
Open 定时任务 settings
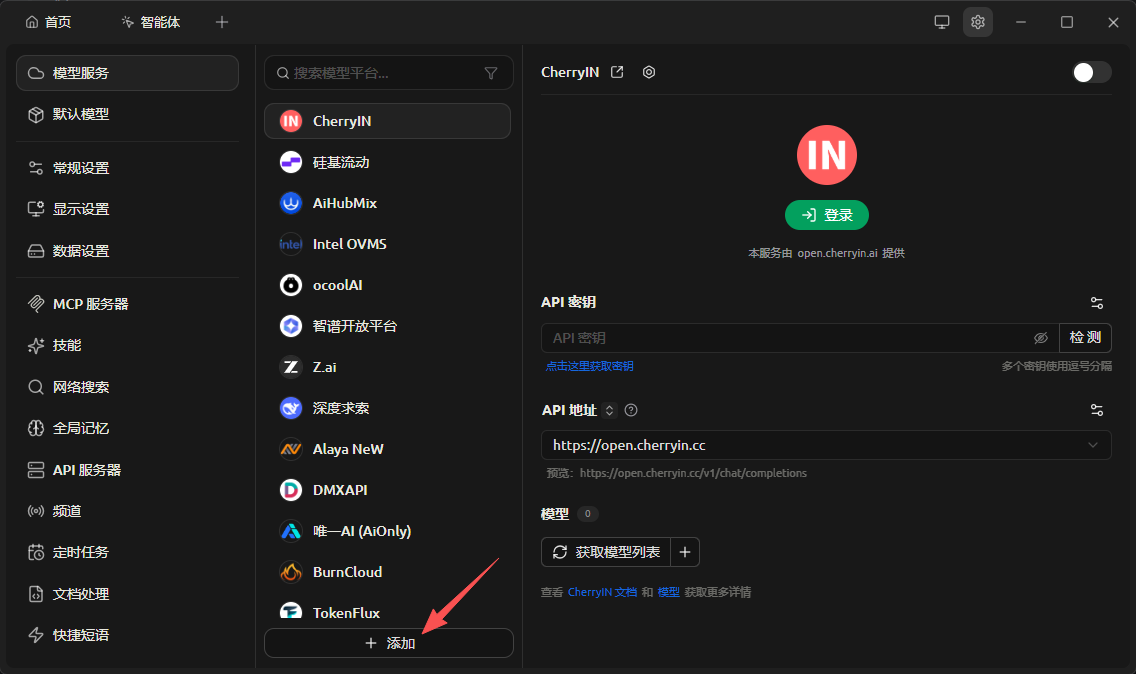click(x=128, y=553)
